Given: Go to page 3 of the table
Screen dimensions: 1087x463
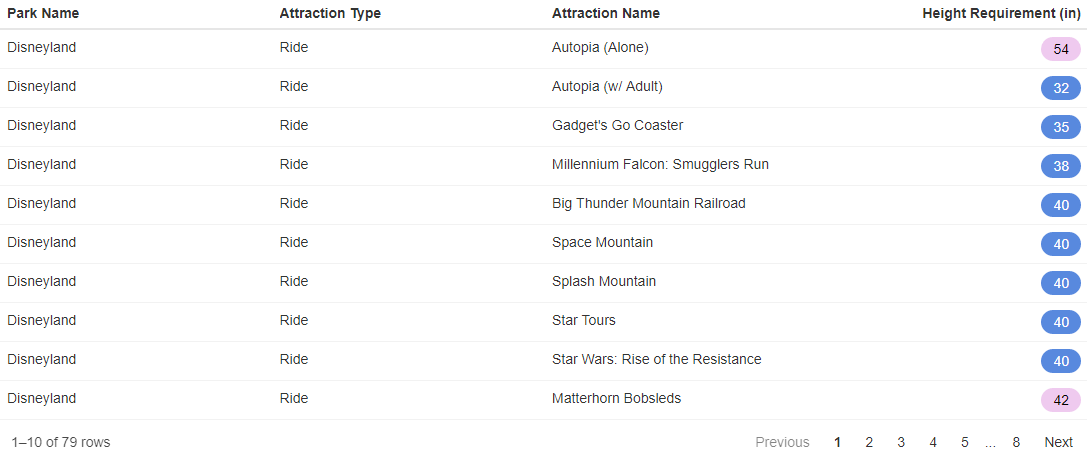Looking at the screenshot, I should pos(901,442).
